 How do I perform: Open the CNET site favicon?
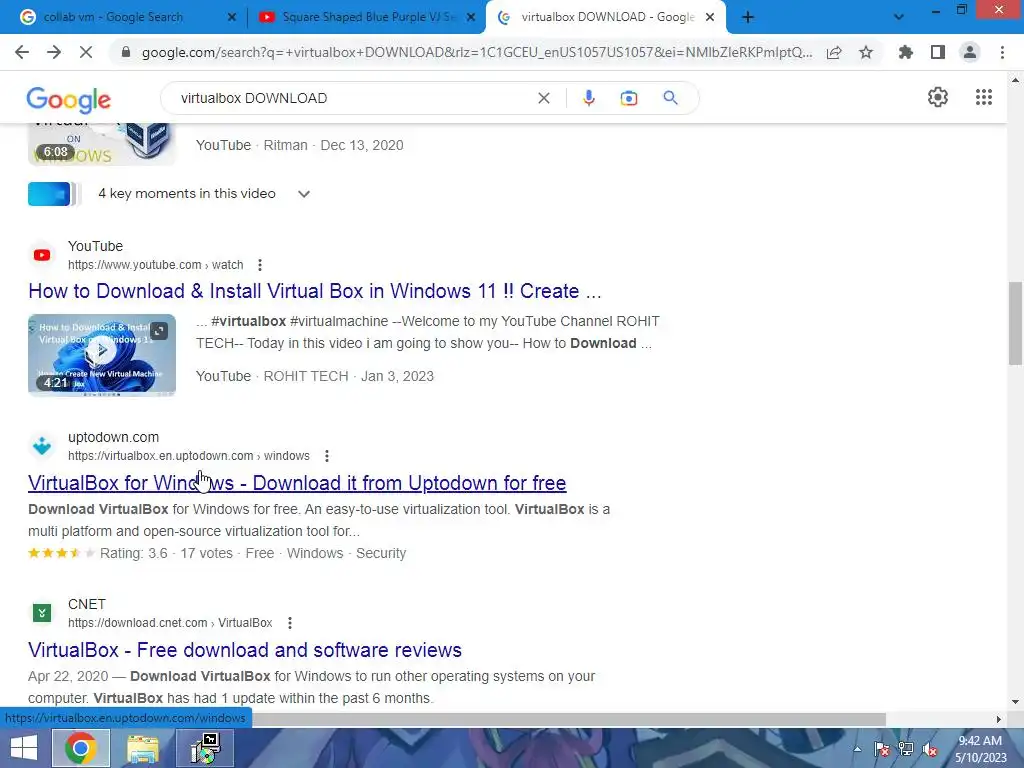click(x=42, y=613)
